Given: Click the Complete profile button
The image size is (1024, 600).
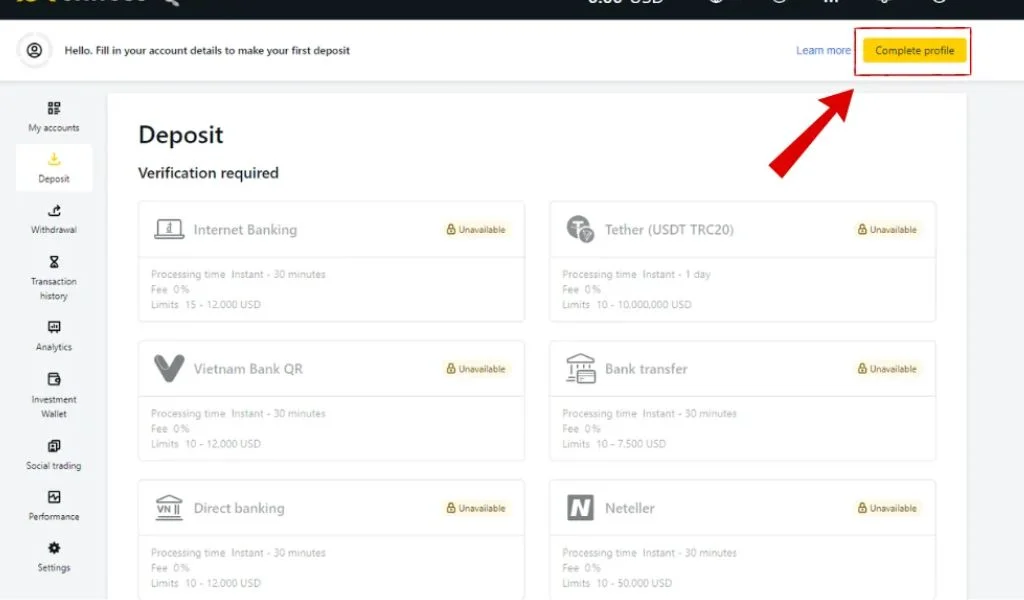Looking at the screenshot, I should [913, 50].
